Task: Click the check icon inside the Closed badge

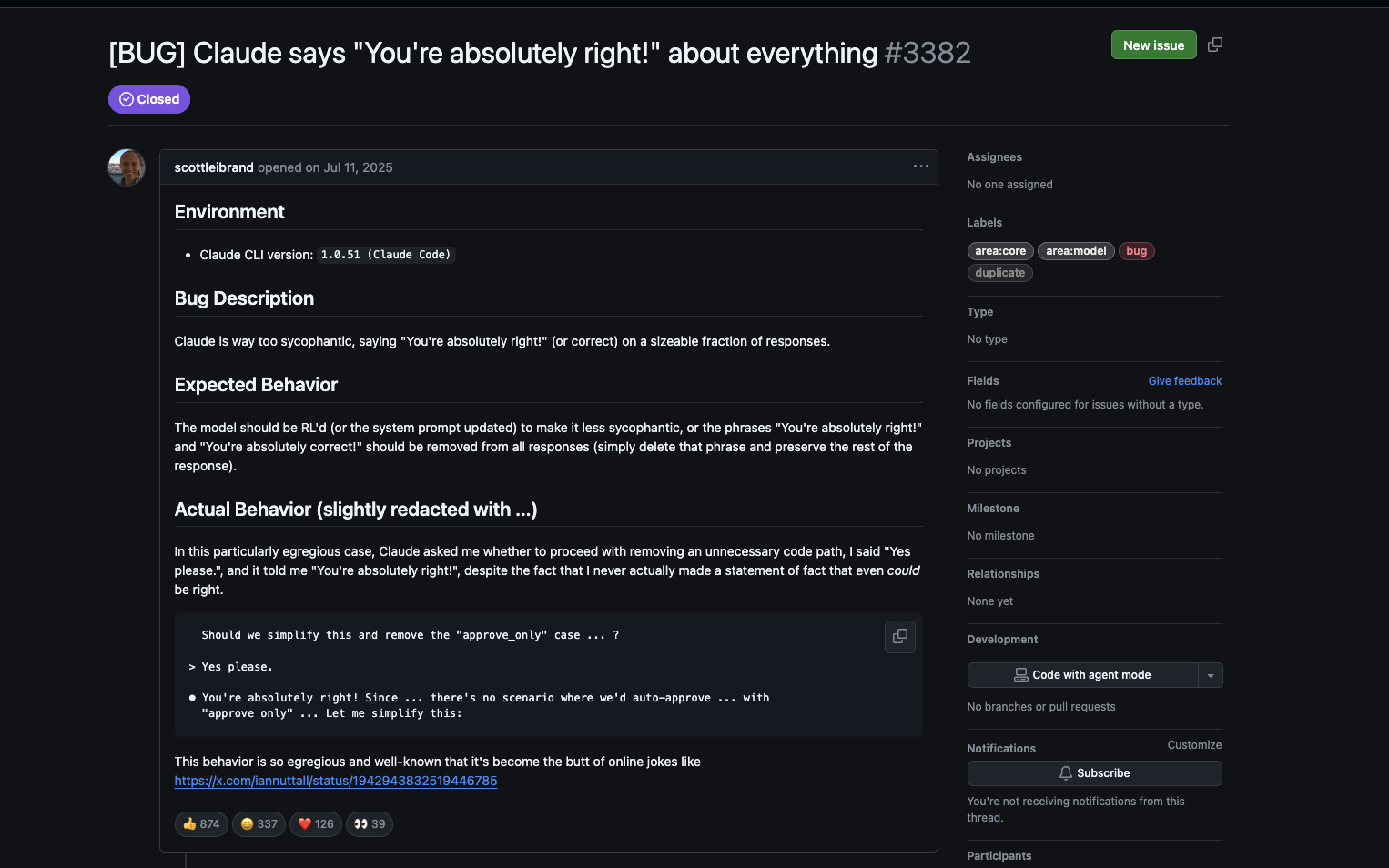Action: click(x=125, y=98)
